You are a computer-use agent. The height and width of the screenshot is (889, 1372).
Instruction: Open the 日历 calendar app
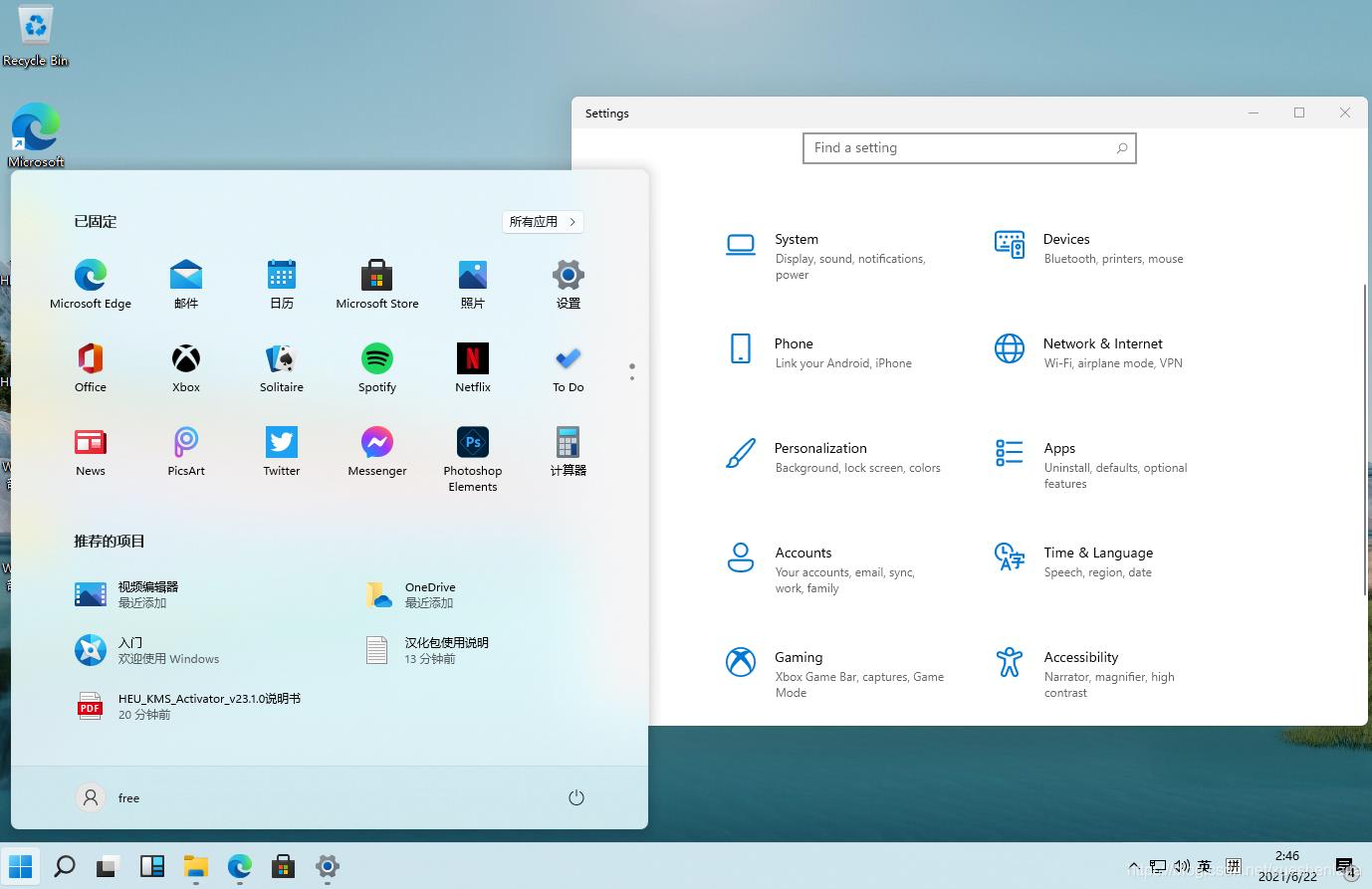pos(282,284)
